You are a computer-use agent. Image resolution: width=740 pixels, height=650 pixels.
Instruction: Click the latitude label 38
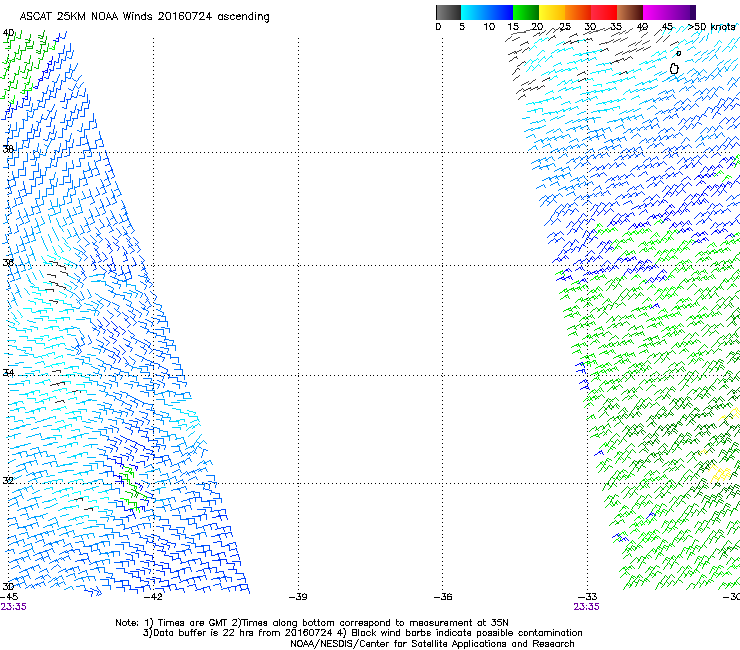[x=8, y=149]
